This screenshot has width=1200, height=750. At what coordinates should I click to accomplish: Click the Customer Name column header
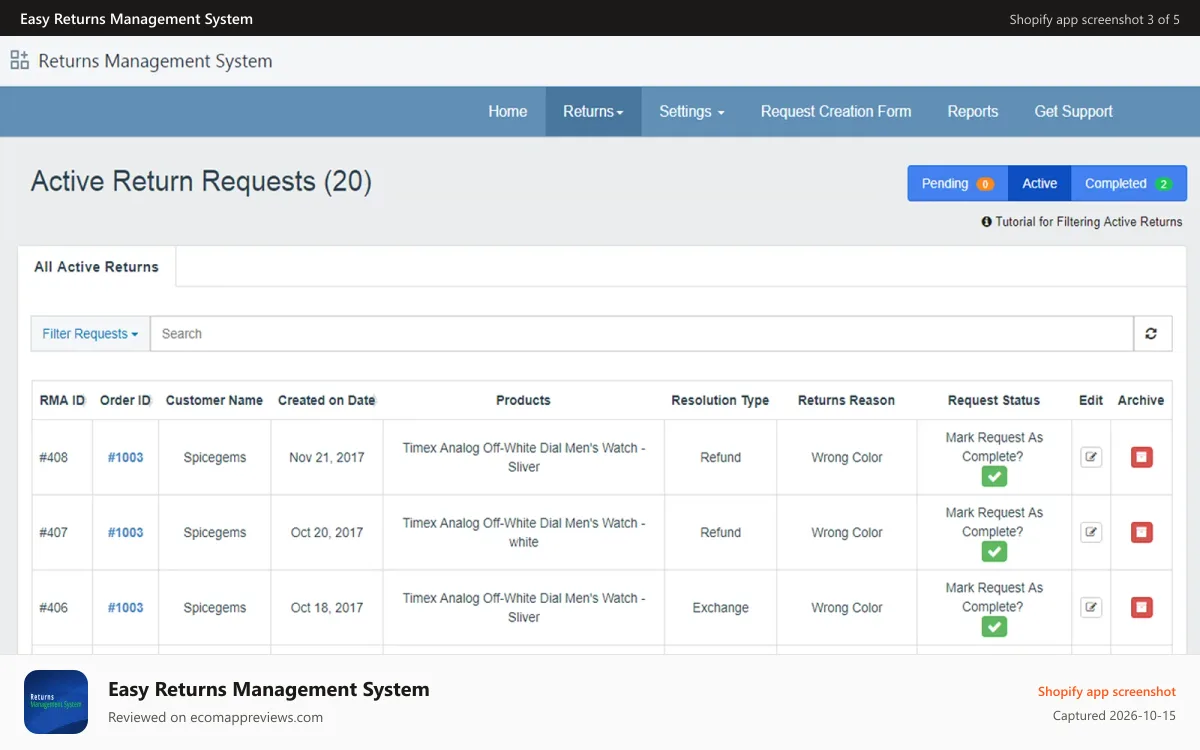(214, 400)
